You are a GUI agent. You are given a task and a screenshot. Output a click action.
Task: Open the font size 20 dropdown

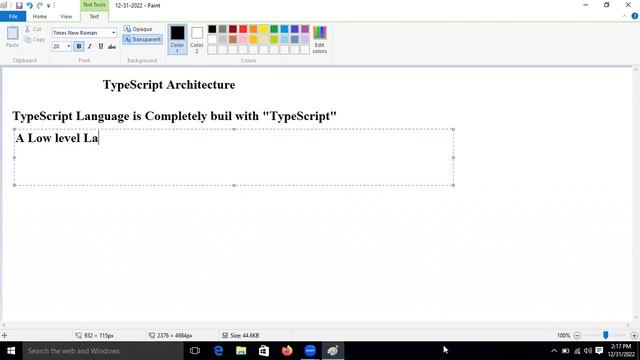tap(68, 46)
